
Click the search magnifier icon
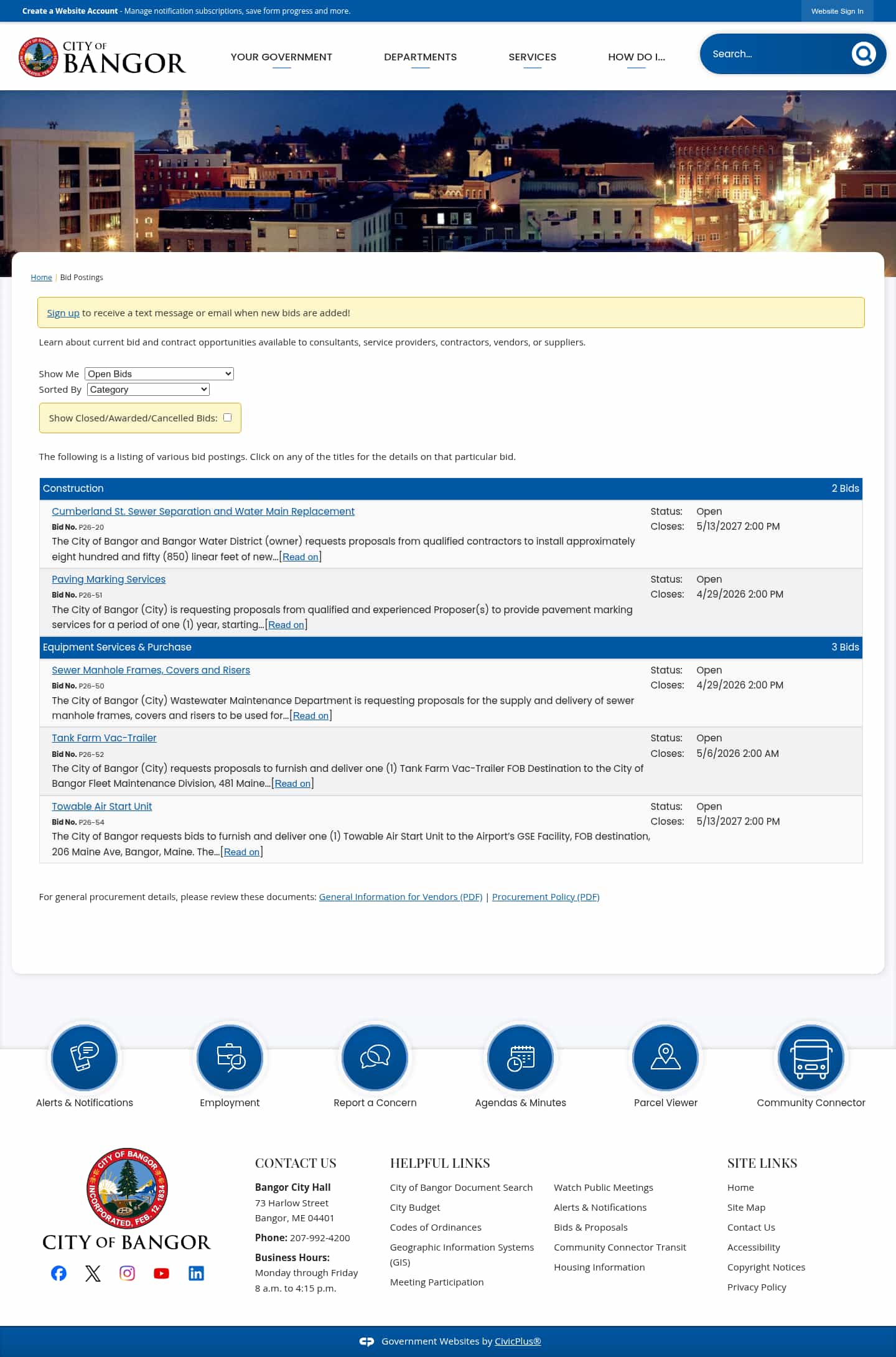(863, 54)
